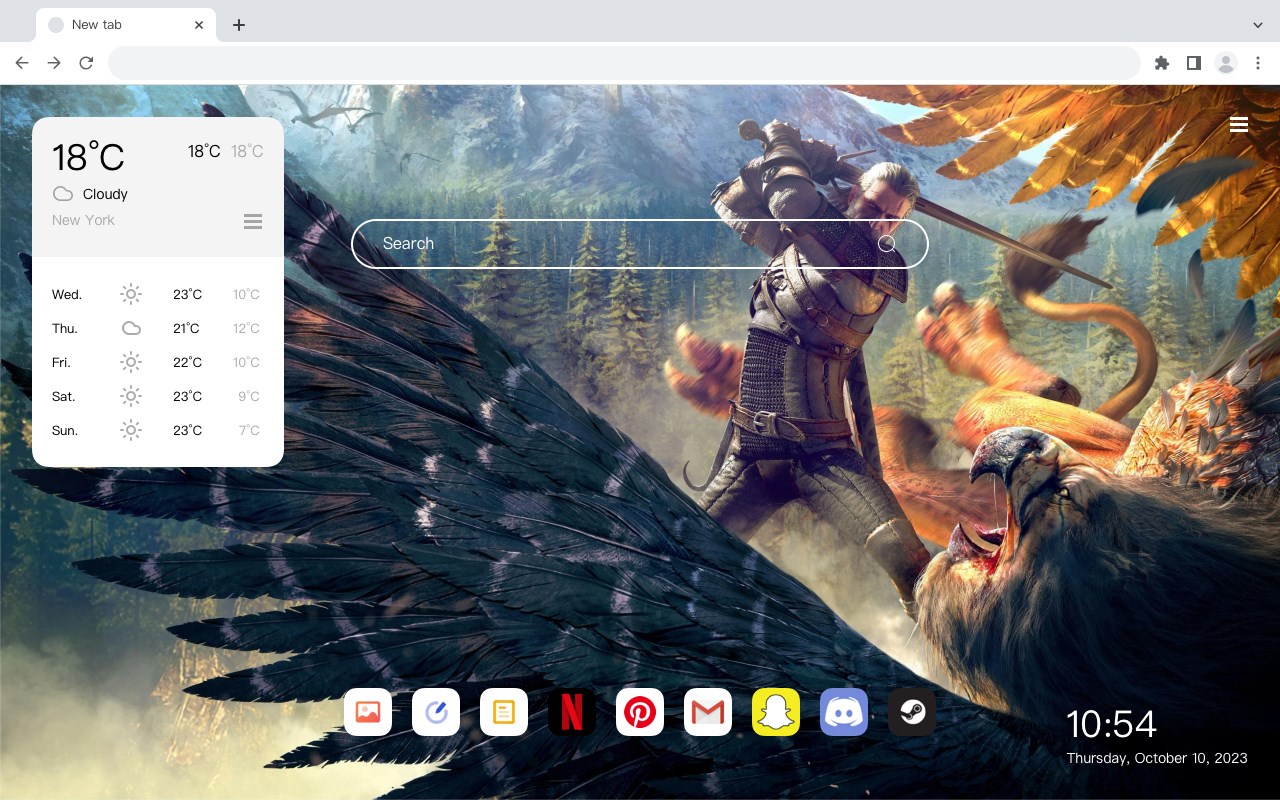Open the browser extensions puzzle icon
This screenshot has height=800, width=1280.
(1161, 63)
